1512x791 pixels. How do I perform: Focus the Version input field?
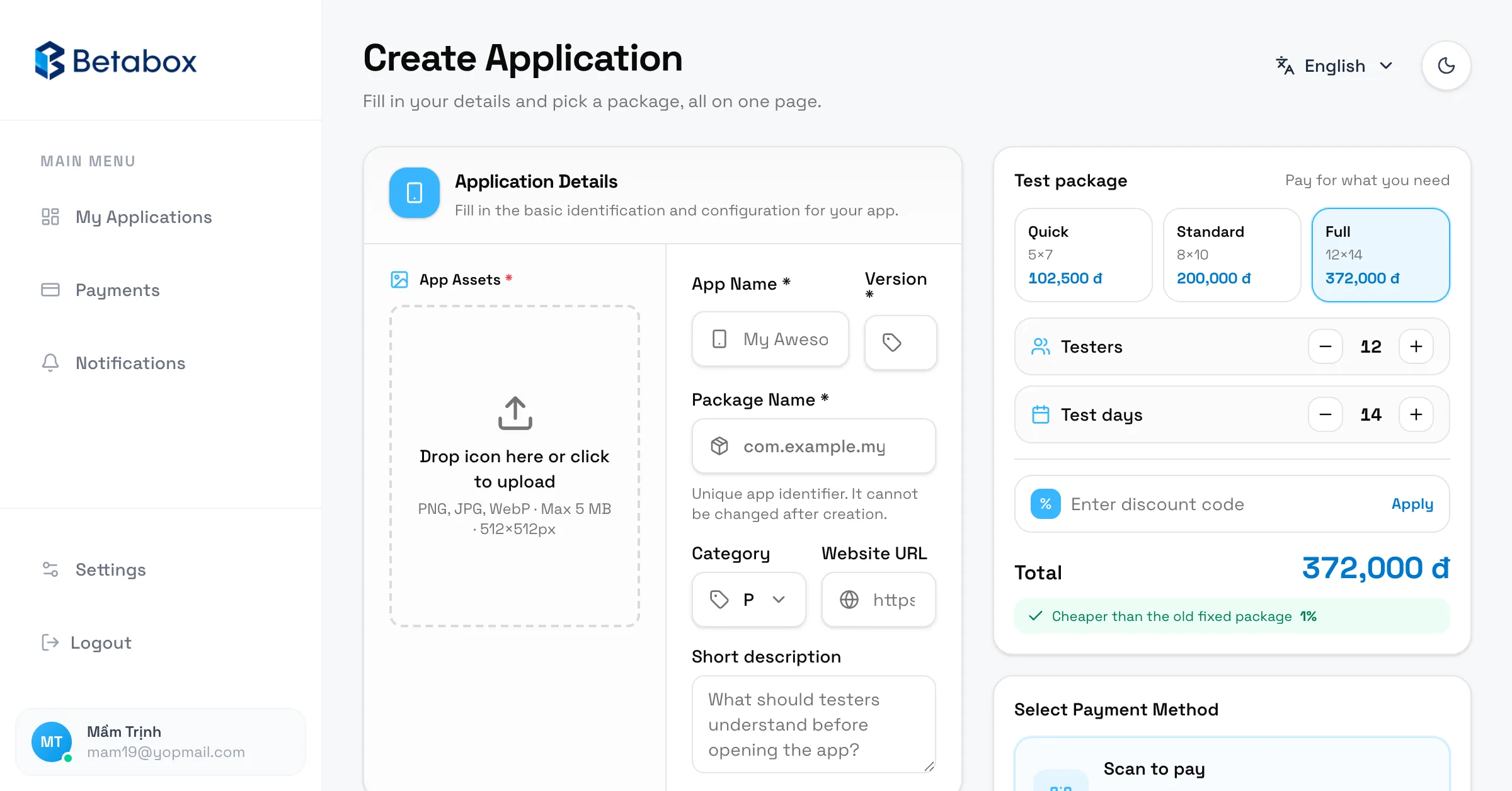[x=900, y=343]
